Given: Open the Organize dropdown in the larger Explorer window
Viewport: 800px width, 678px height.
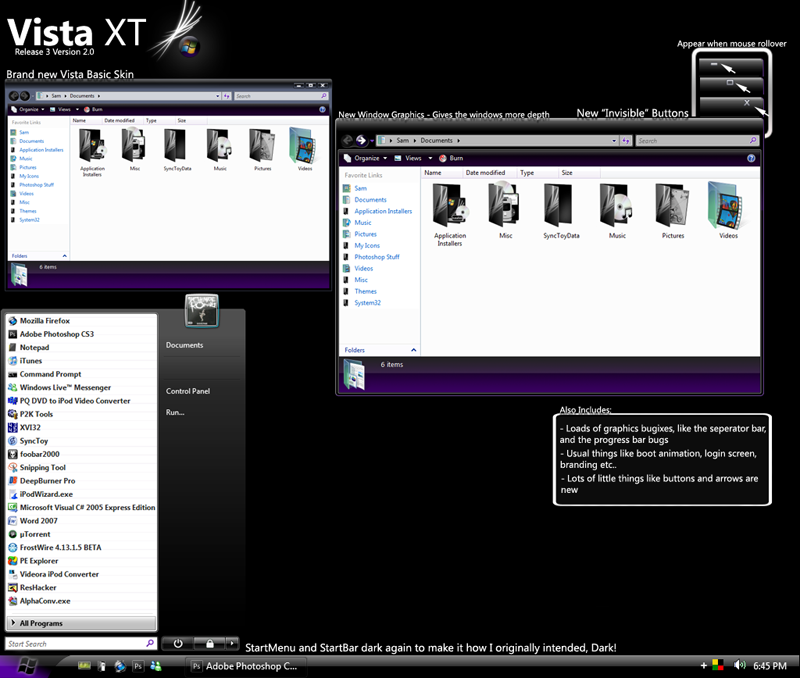Looking at the screenshot, I should coord(366,158).
